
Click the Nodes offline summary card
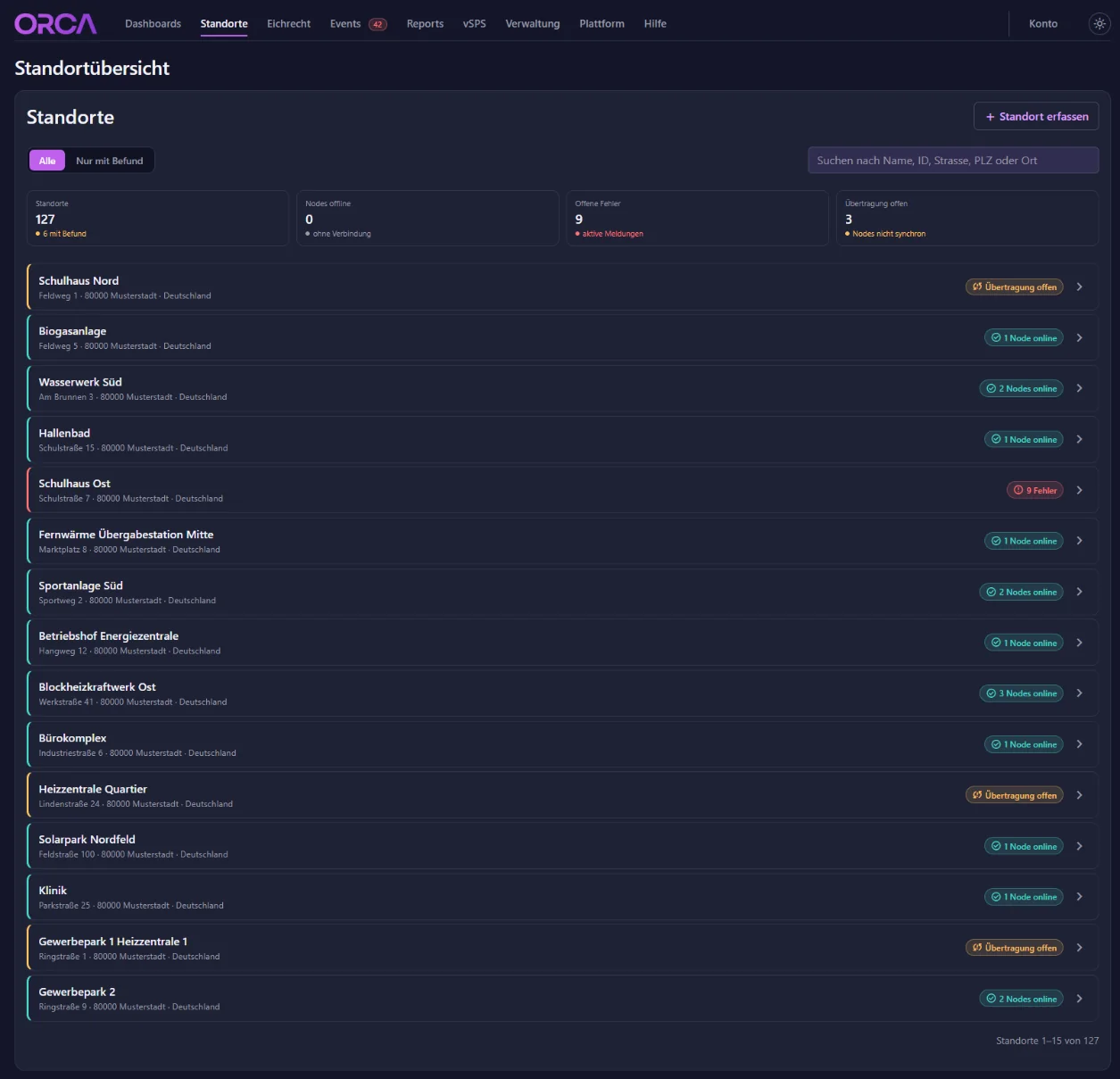(x=427, y=218)
